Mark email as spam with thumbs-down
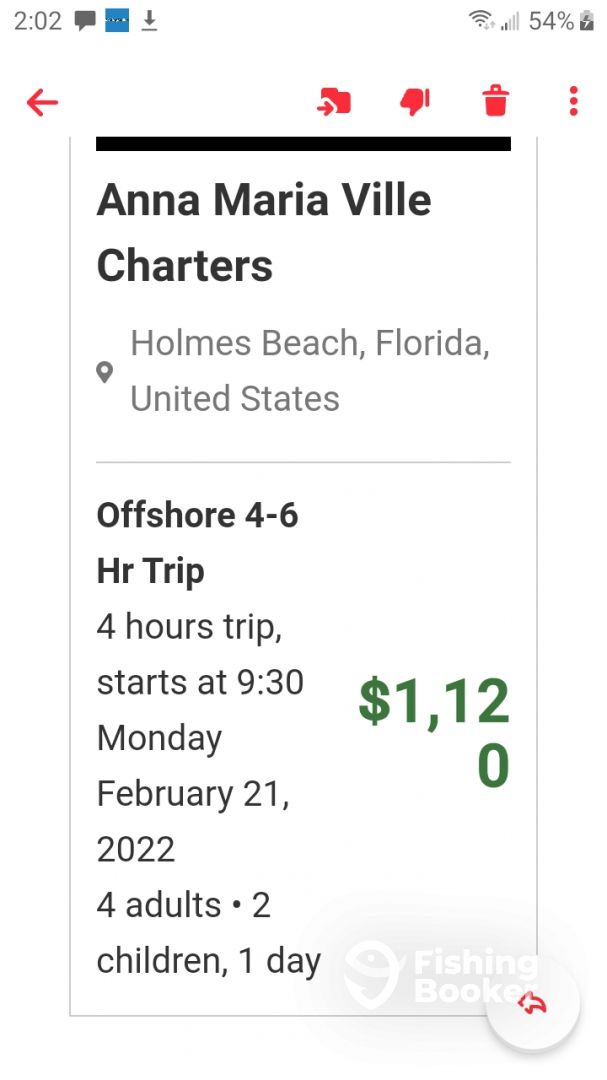This screenshot has width=607, height=1080. 415,101
